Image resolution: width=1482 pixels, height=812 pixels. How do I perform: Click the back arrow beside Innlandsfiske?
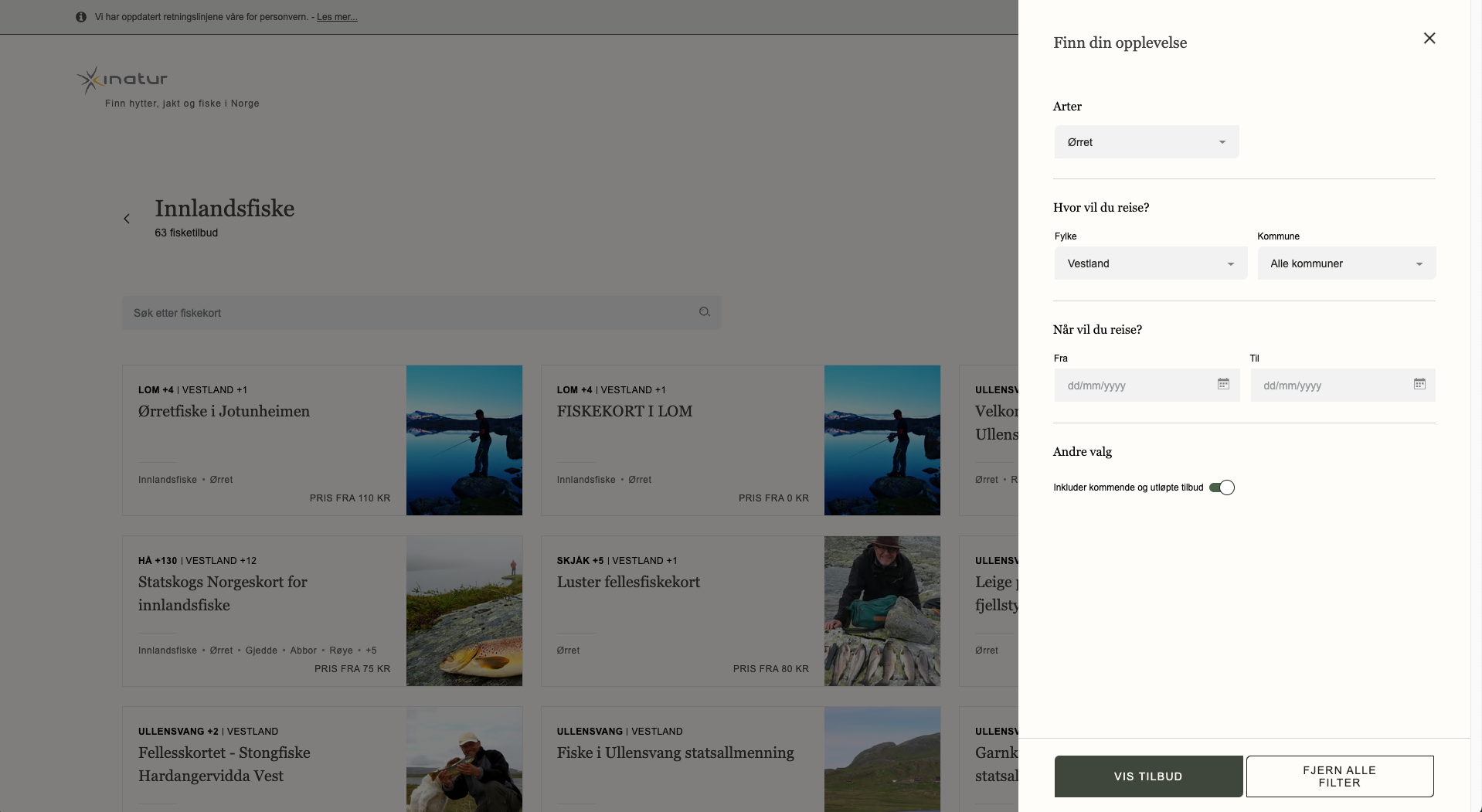(x=127, y=219)
